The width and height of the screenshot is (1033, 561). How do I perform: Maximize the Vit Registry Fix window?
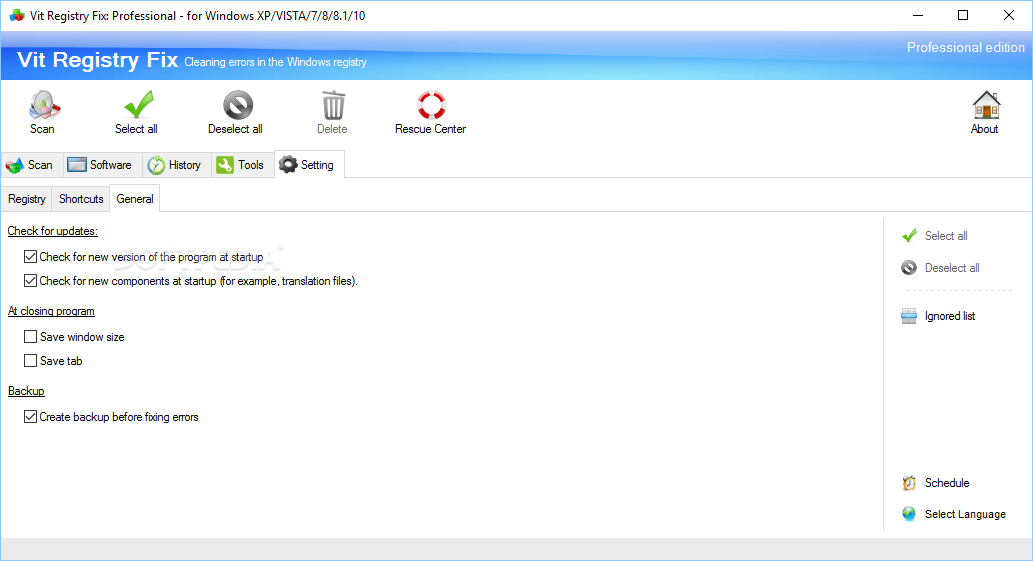[963, 15]
